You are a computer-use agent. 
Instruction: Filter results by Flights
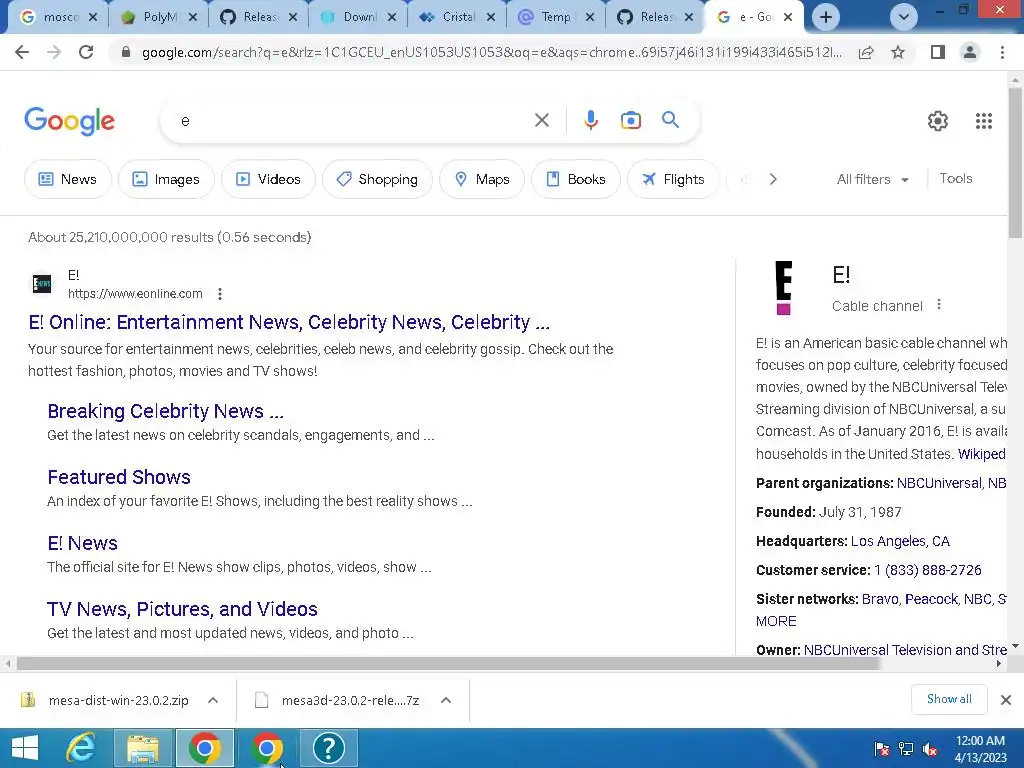pos(673,179)
